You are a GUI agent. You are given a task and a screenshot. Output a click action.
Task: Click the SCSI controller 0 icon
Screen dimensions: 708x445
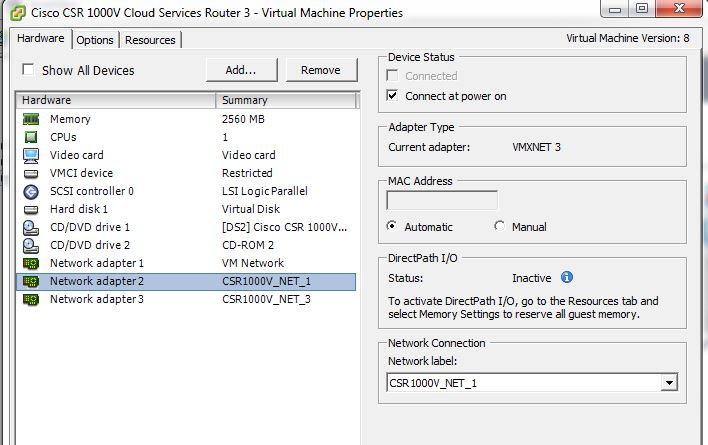(31, 191)
